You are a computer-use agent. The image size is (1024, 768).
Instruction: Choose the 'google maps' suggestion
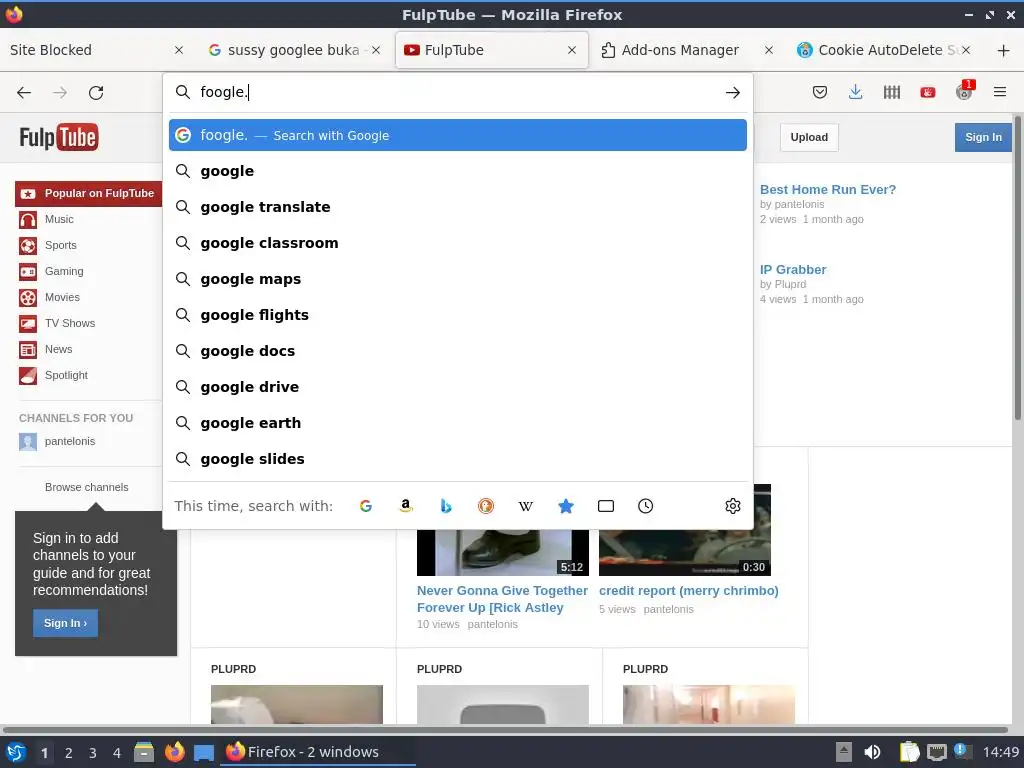click(x=458, y=279)
